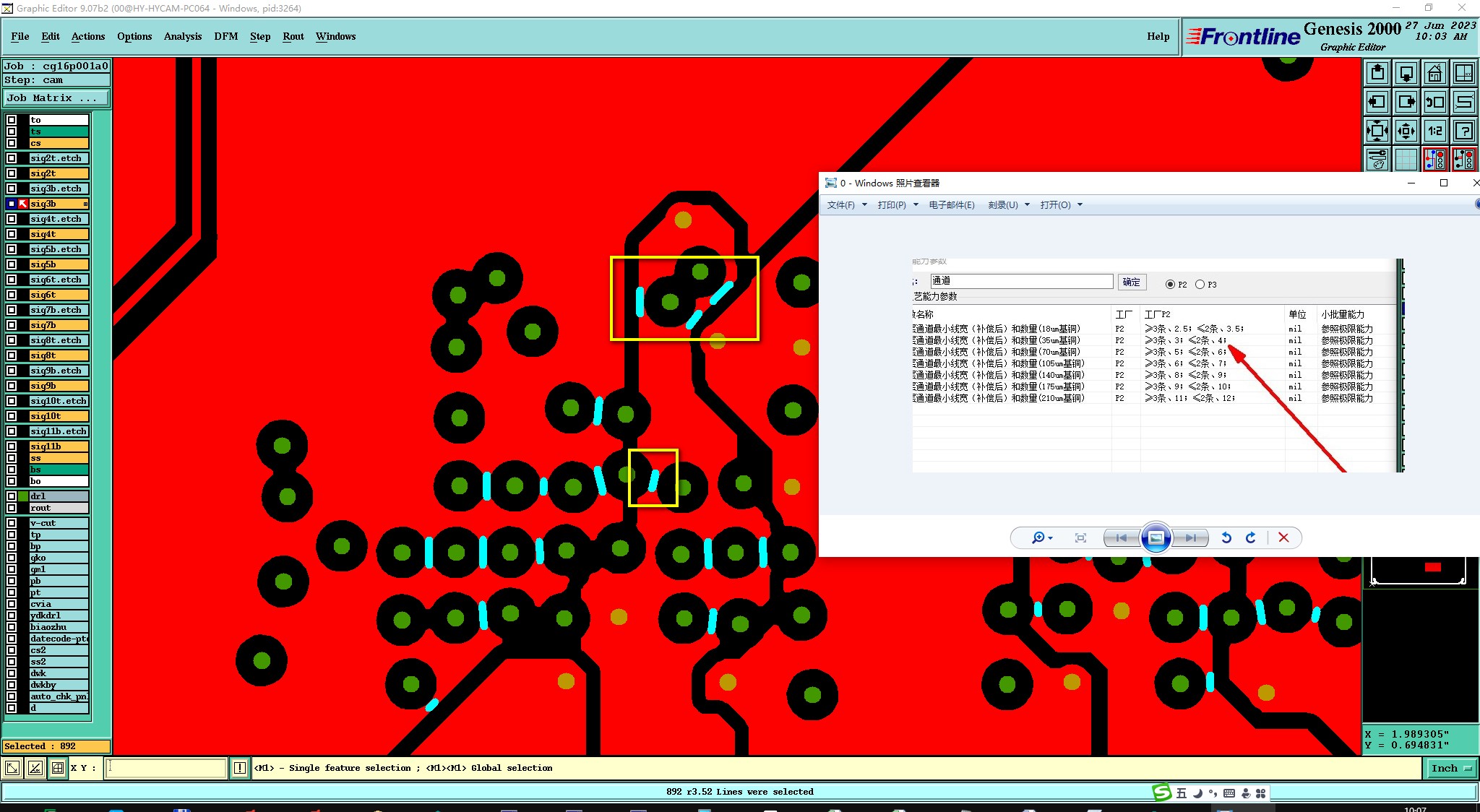The image size is (1480, 812).
Task: Click the wrench and palette settings icon
Action: click(x=1377, y=159)
